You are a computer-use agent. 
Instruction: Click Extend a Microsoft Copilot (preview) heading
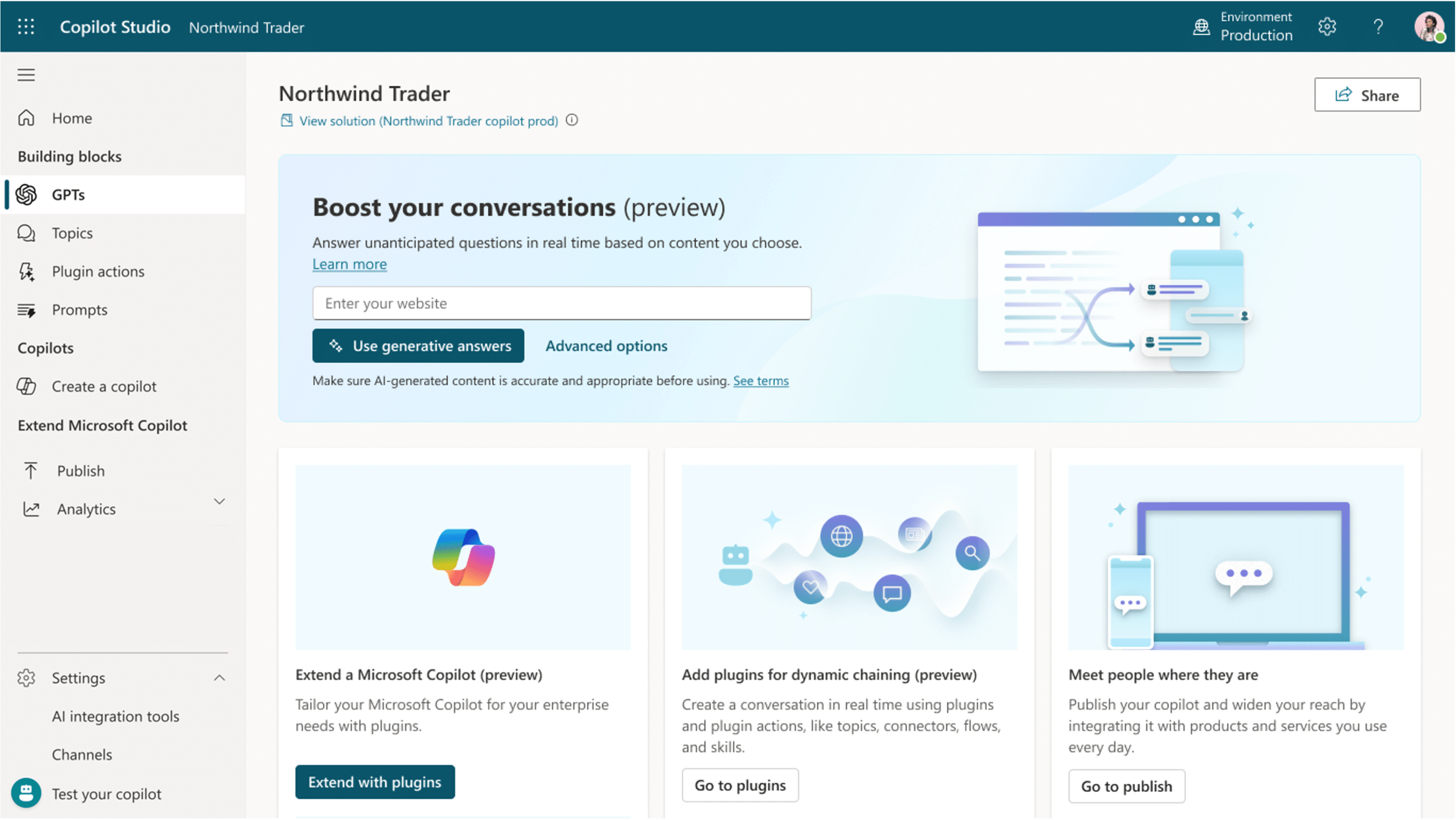click(419, 675)
